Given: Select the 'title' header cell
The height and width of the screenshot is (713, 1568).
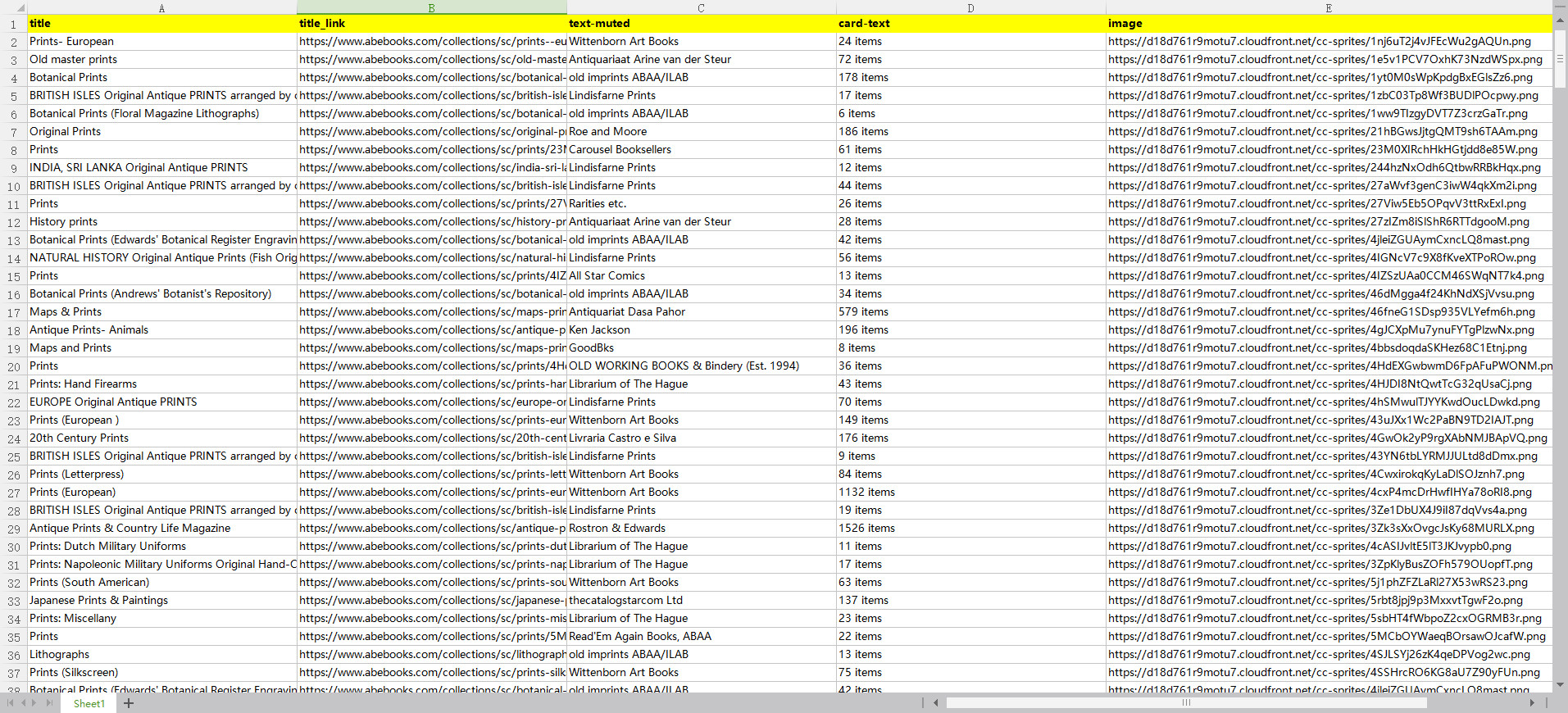Looking at the screenshot, I should coord(161,24).
